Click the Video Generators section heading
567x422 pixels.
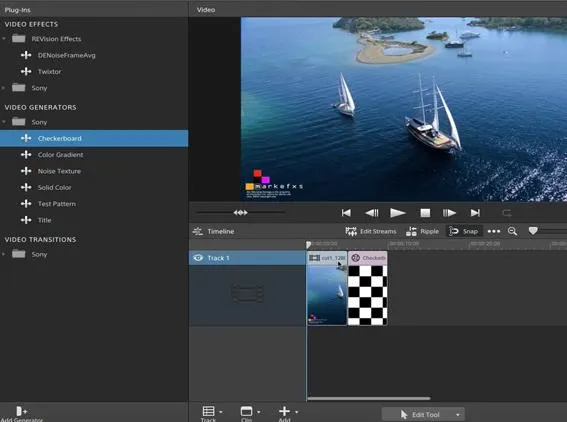40,107
